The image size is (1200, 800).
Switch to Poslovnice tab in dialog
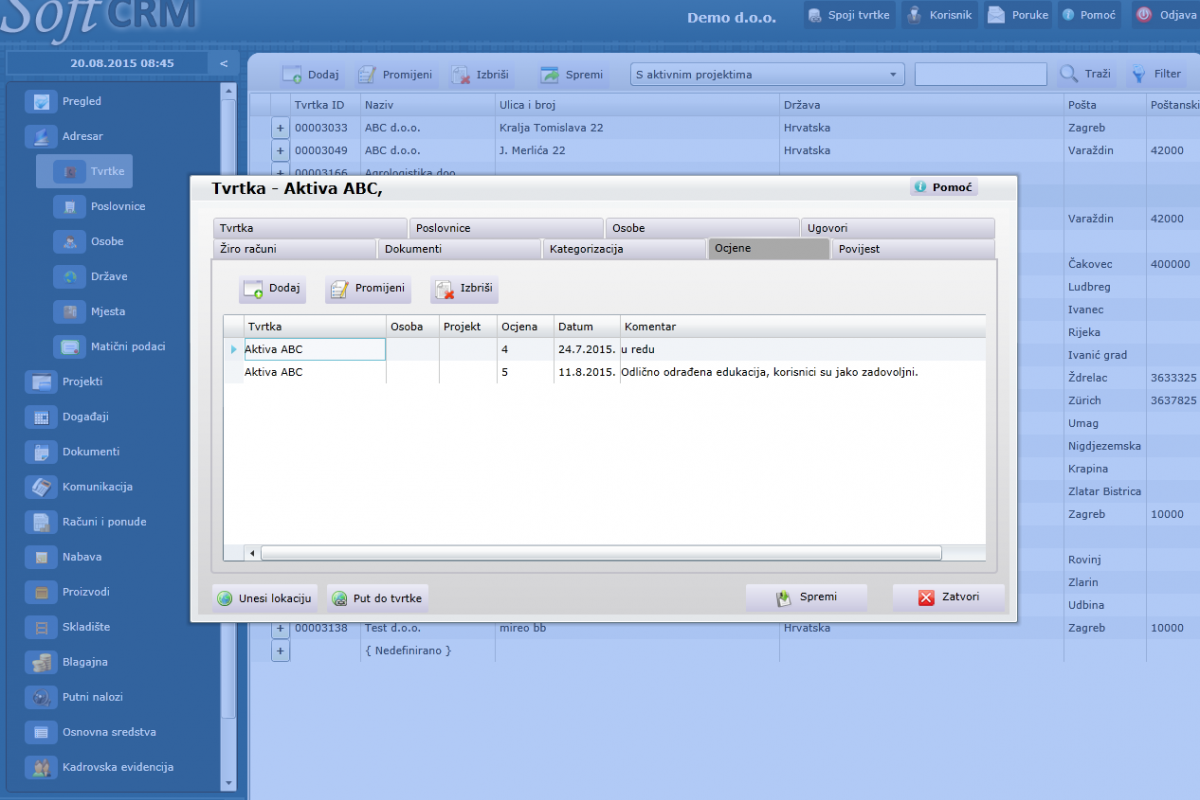[506, 228]
